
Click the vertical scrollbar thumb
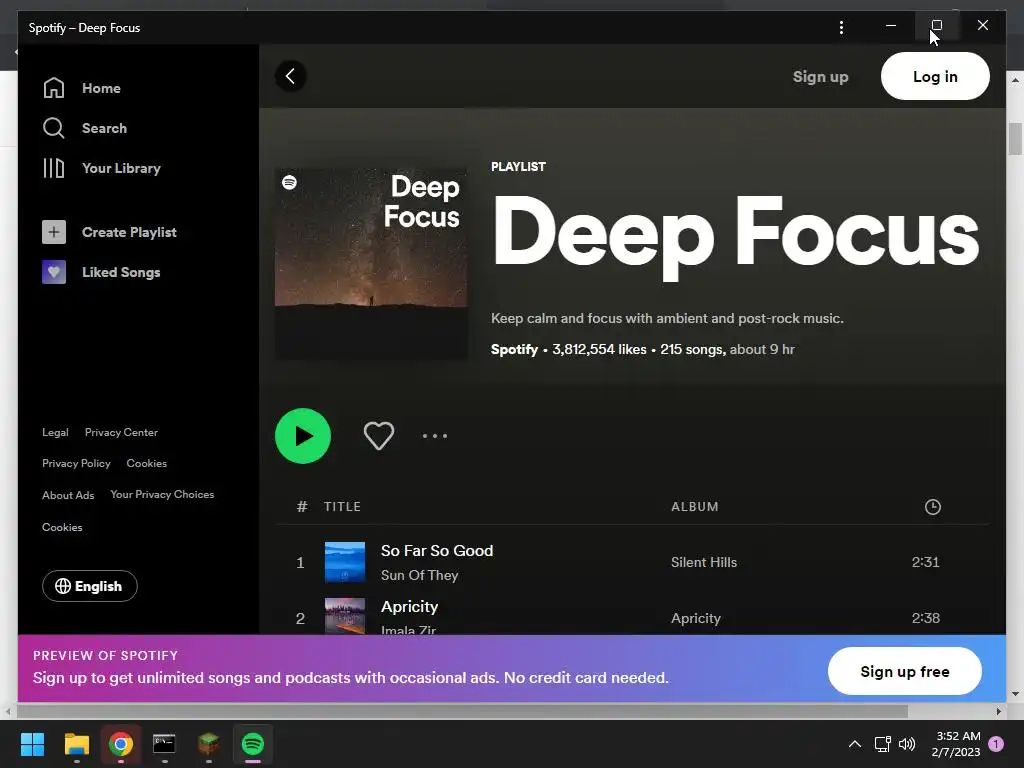[x=1015, y=138]
